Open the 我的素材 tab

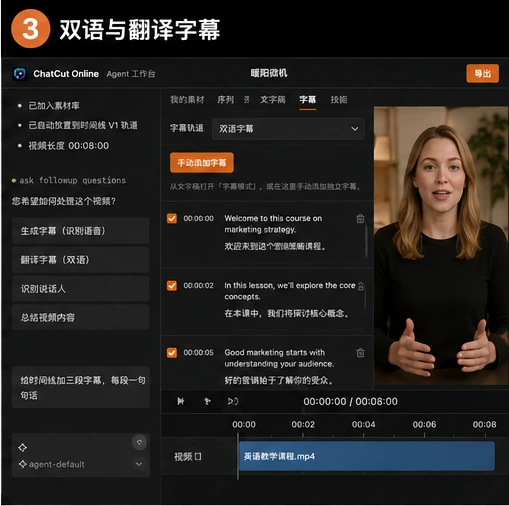(187, 100)
